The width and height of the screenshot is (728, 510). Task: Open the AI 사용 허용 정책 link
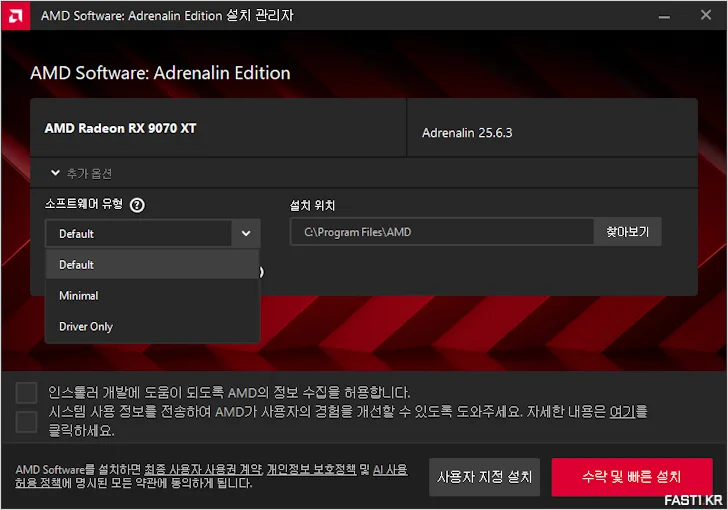390,470
